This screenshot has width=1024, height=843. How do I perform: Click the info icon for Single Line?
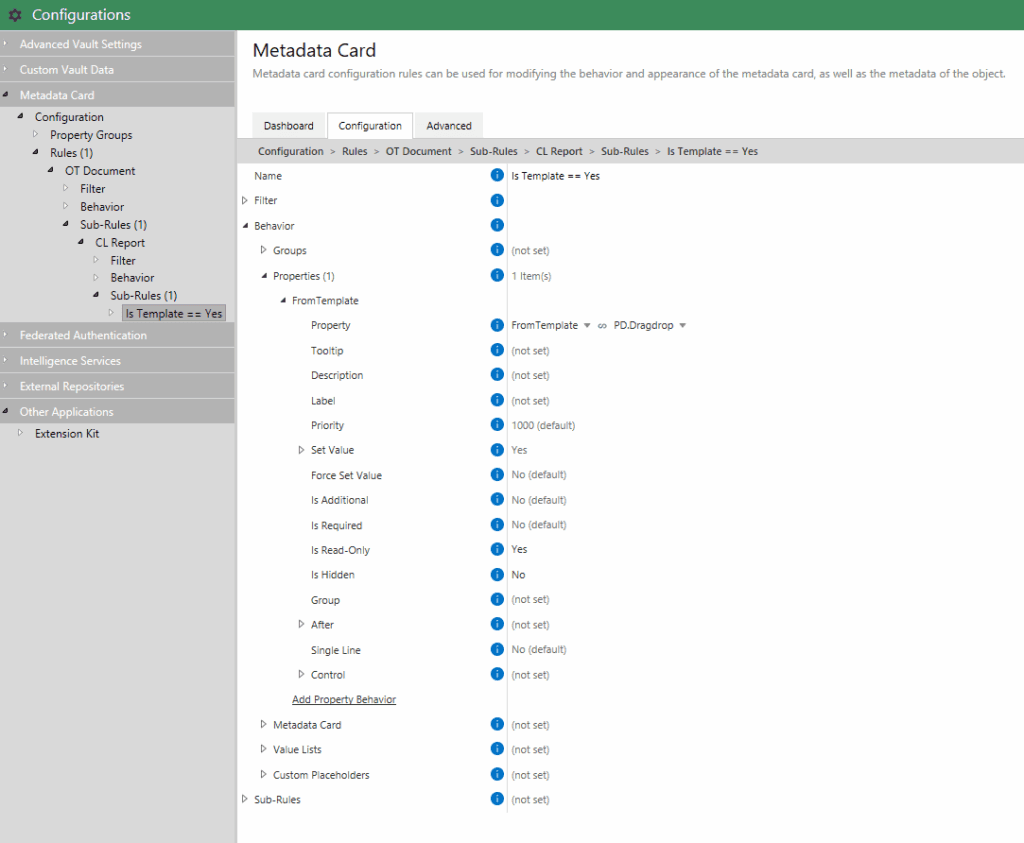tap(497, 649)
